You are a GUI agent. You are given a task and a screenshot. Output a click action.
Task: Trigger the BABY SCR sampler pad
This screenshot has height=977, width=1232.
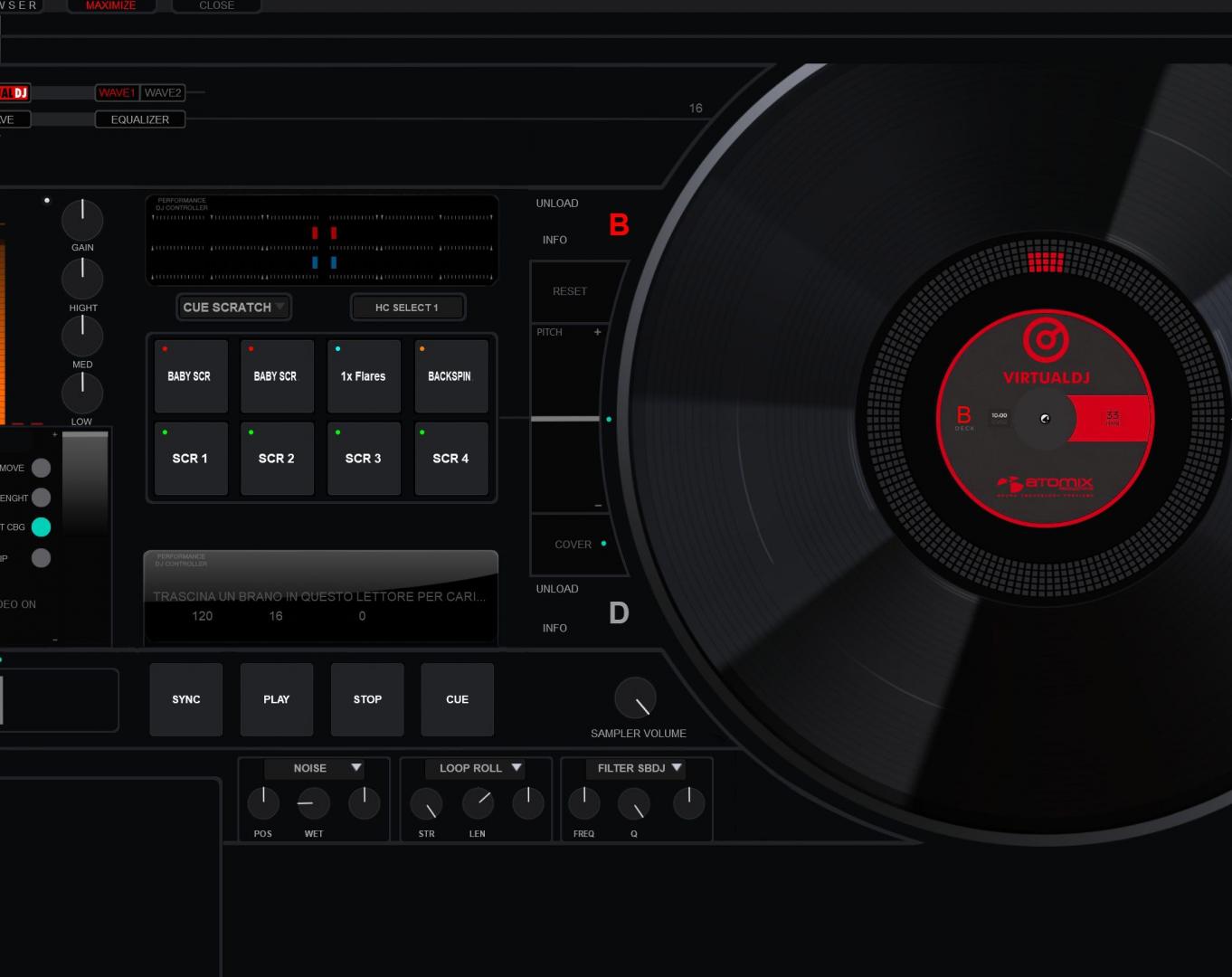tap(191, 375)
